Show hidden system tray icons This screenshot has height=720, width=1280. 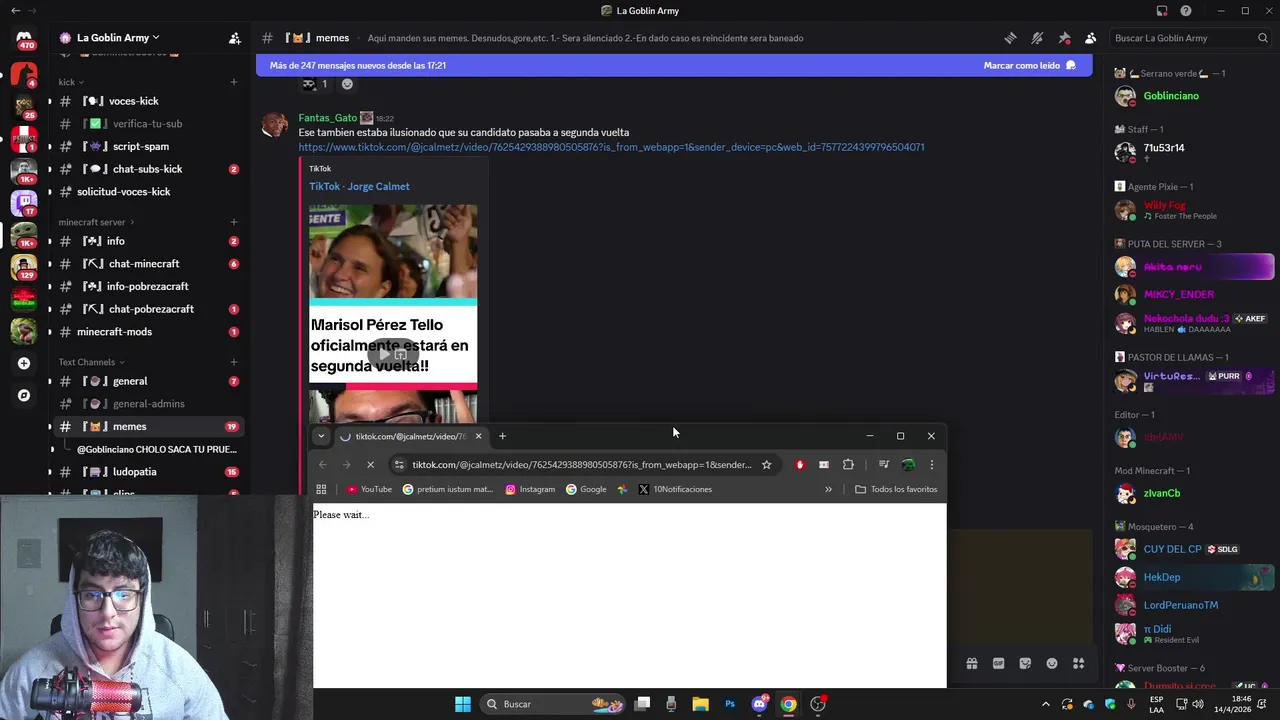pyautogui.click(x=1046, y=704)
